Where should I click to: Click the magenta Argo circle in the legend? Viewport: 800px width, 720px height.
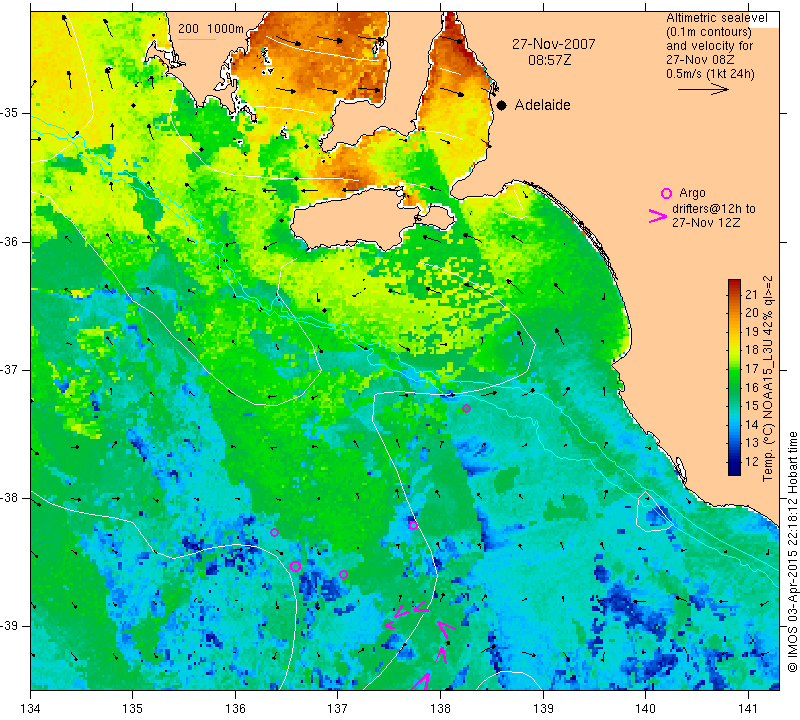[x=666, y=193]
